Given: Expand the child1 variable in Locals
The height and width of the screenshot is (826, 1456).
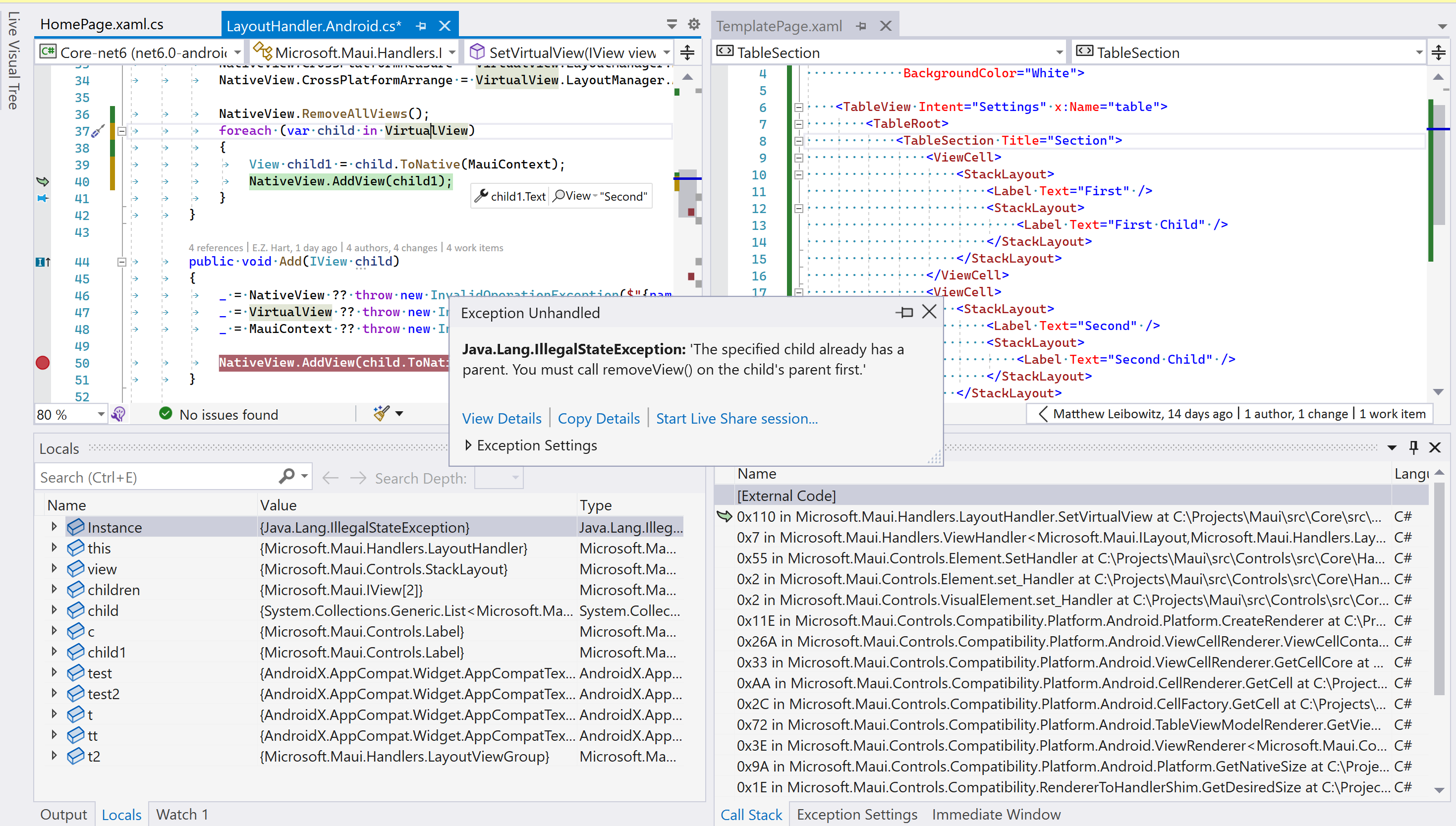Looking at the screenshot, I should pos(54,651).
